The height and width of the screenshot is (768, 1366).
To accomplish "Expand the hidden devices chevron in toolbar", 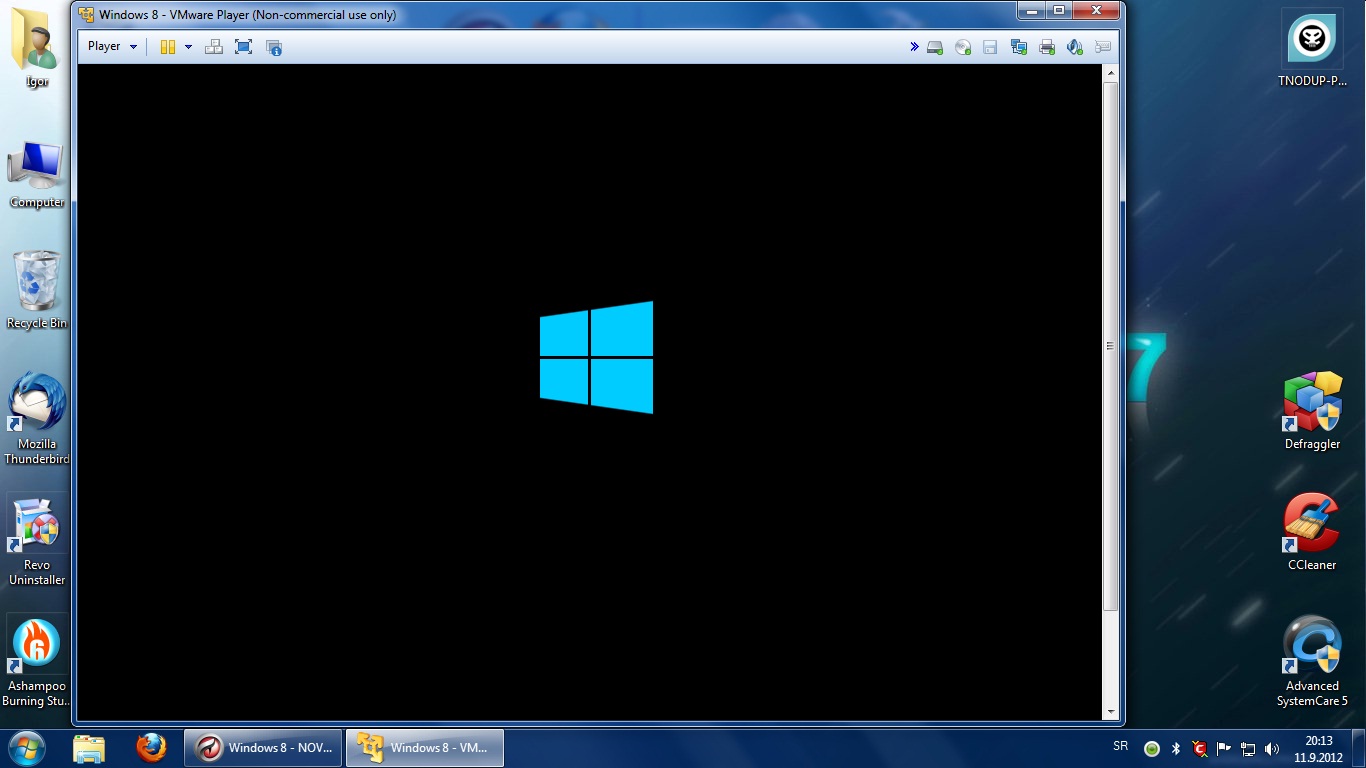I will (914, 46).
